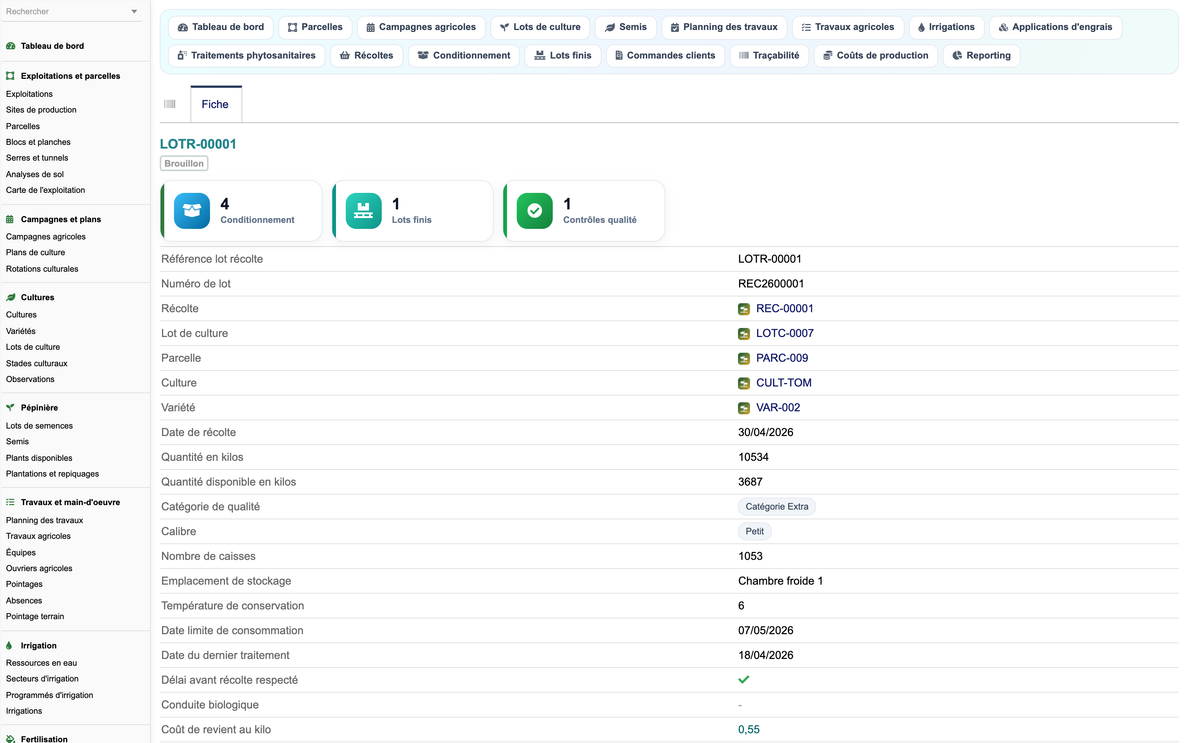
Task: Open Analyses de sol in sidebar
Action: [x=35, y=174]
